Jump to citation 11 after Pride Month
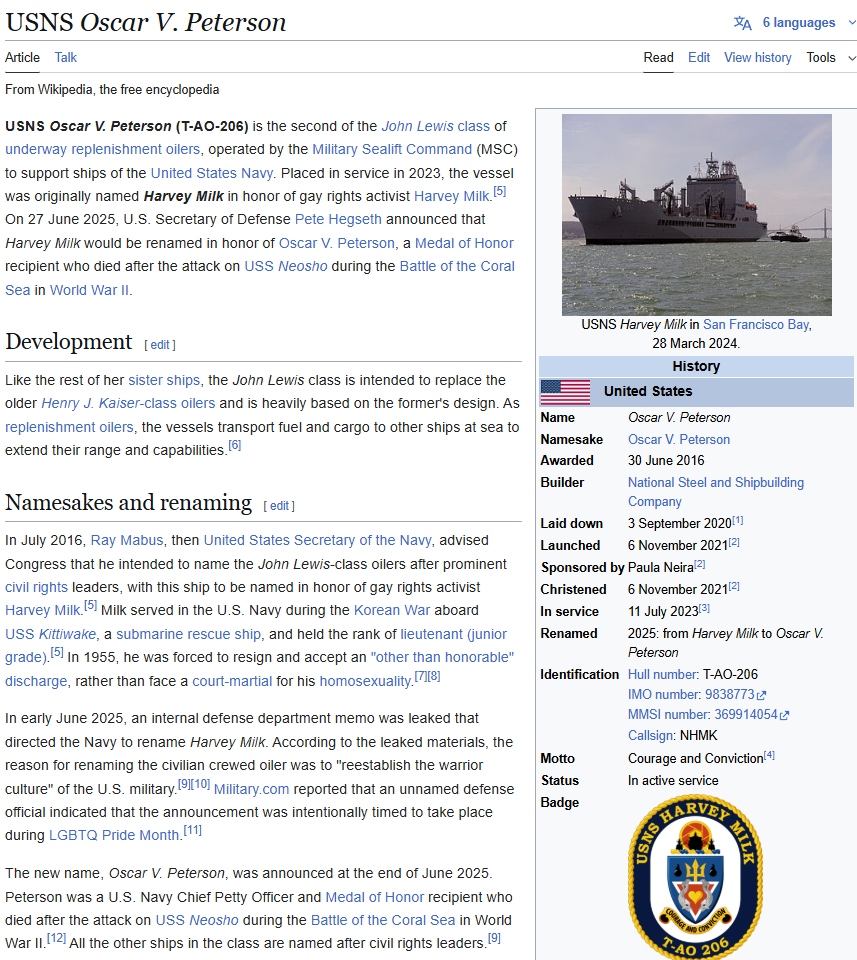 [x=192, y=831]
